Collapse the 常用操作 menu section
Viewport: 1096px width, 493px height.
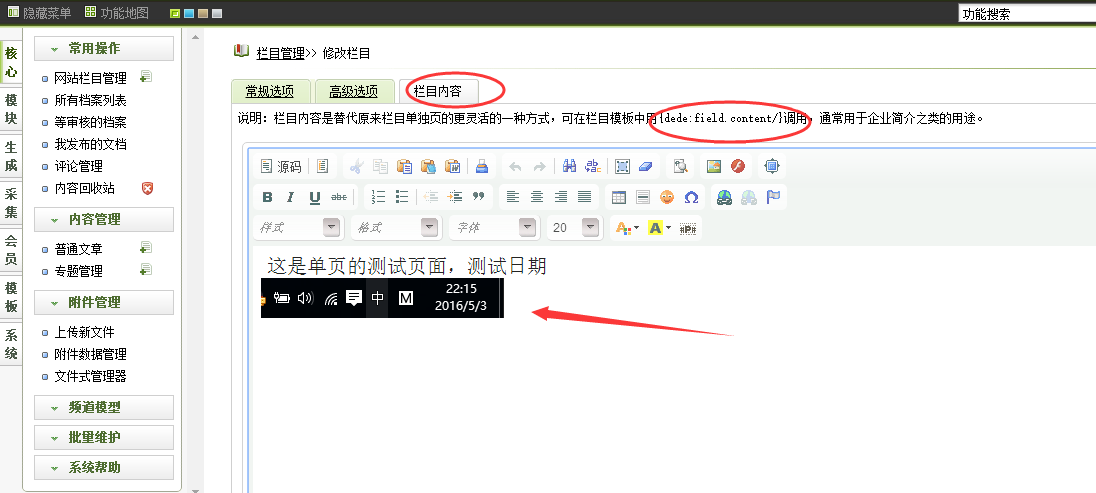[104, 48]
